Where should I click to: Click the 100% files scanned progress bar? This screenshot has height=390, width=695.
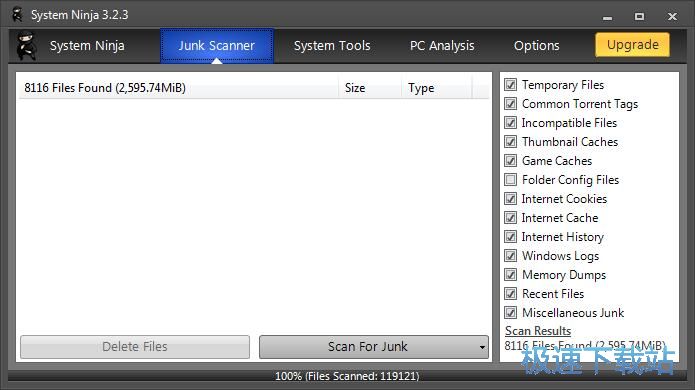(347, 376)
